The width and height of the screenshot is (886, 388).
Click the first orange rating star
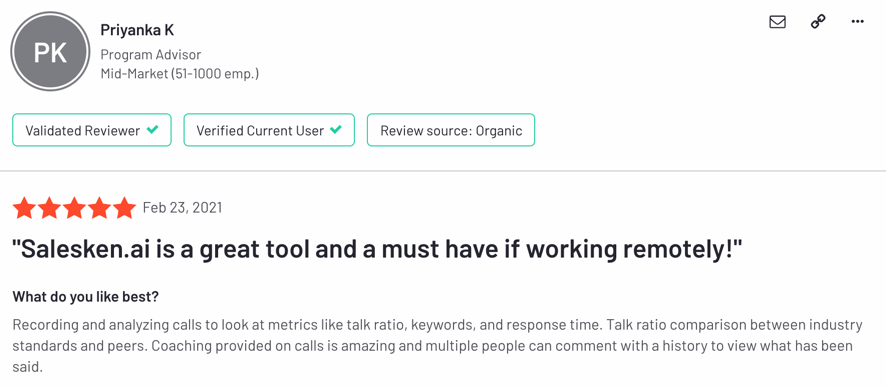(x=24, y=208)
